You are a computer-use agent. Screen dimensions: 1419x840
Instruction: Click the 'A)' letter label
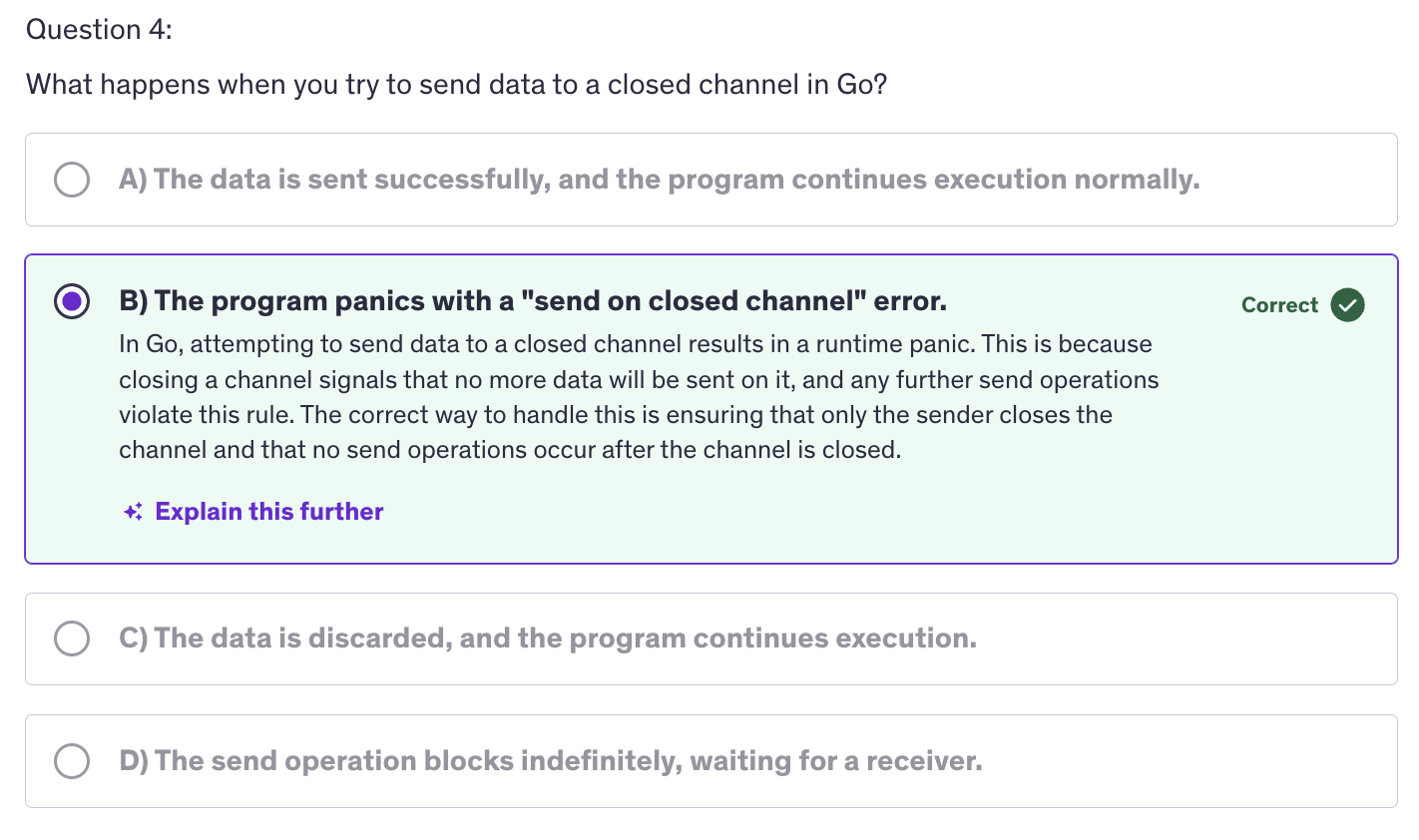point(133,180)
